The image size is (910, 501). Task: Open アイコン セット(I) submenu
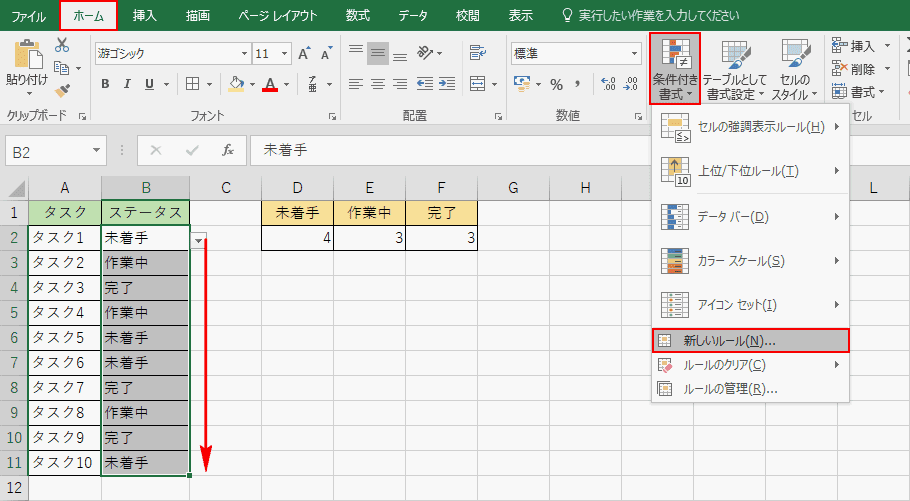[x=750, y=305]
